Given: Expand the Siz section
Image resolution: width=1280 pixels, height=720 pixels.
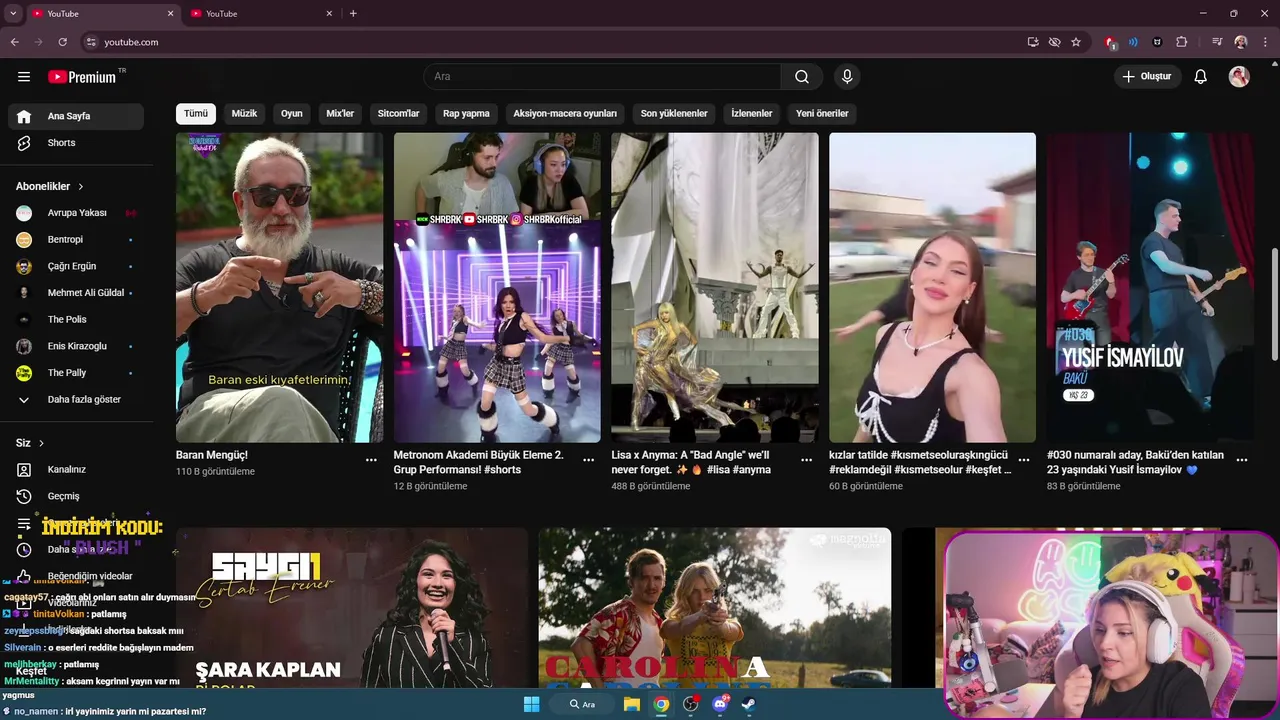Looking at the screenshot, I should pyautogui.click(x=30, y=443).
